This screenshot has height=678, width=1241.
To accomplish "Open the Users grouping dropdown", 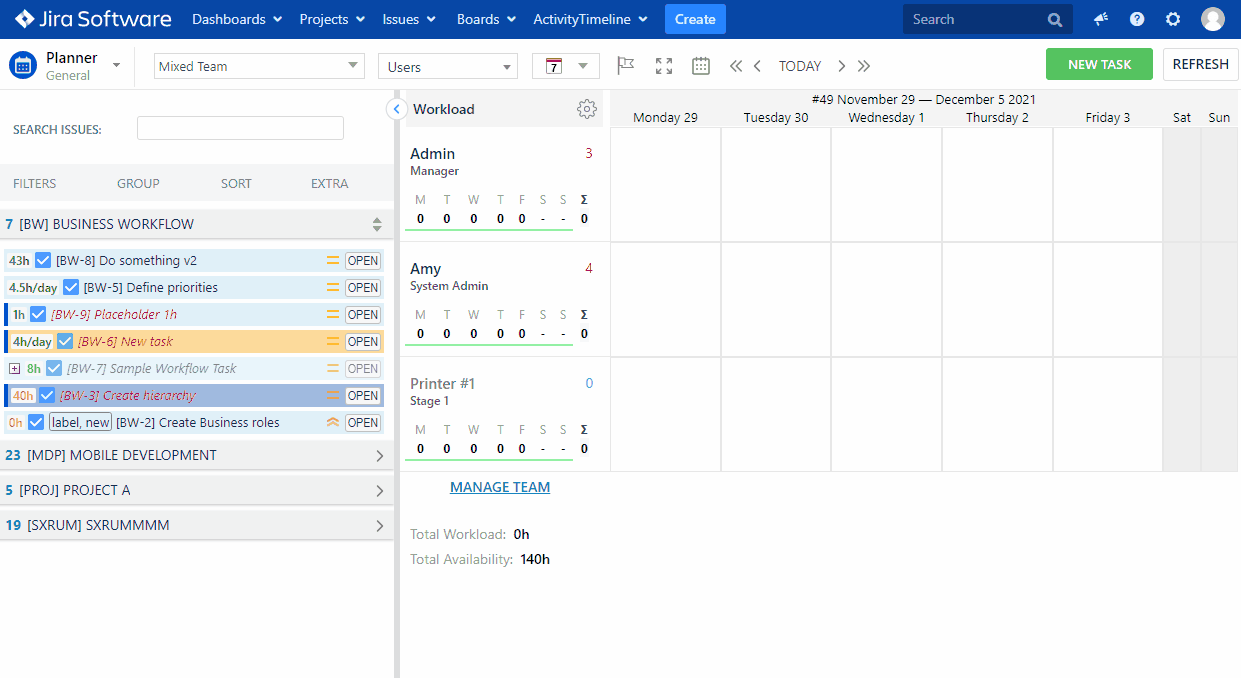I will (x=447, y=65).
